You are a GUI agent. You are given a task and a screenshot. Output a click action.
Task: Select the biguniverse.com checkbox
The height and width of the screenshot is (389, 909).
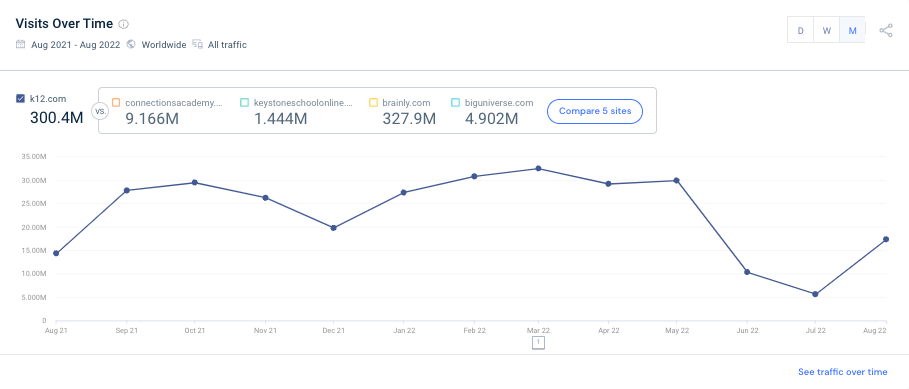click(455, 103)
